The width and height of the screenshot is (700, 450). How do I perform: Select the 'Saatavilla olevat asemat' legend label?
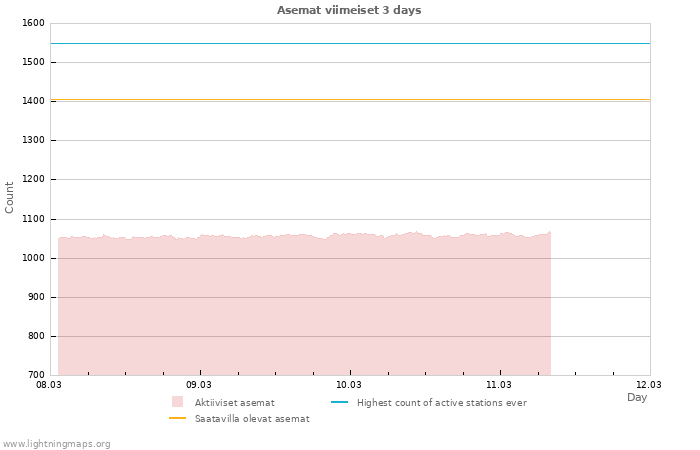pyautogui.click(x=252, y=419)
